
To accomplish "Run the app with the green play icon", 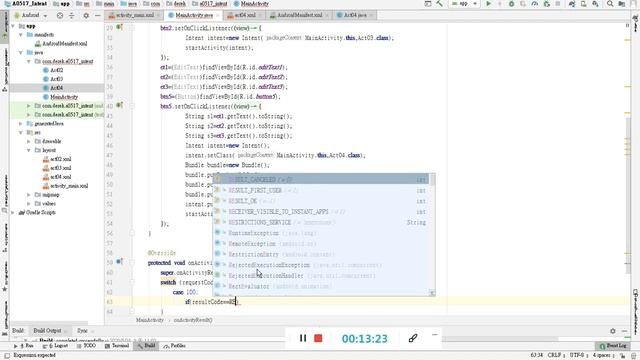I will [488, 4].
